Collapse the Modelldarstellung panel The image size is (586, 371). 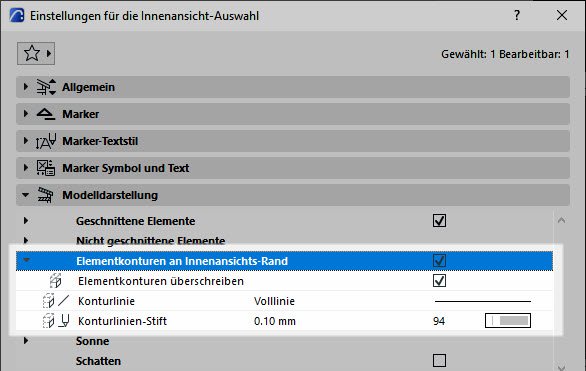click(25, 195)
